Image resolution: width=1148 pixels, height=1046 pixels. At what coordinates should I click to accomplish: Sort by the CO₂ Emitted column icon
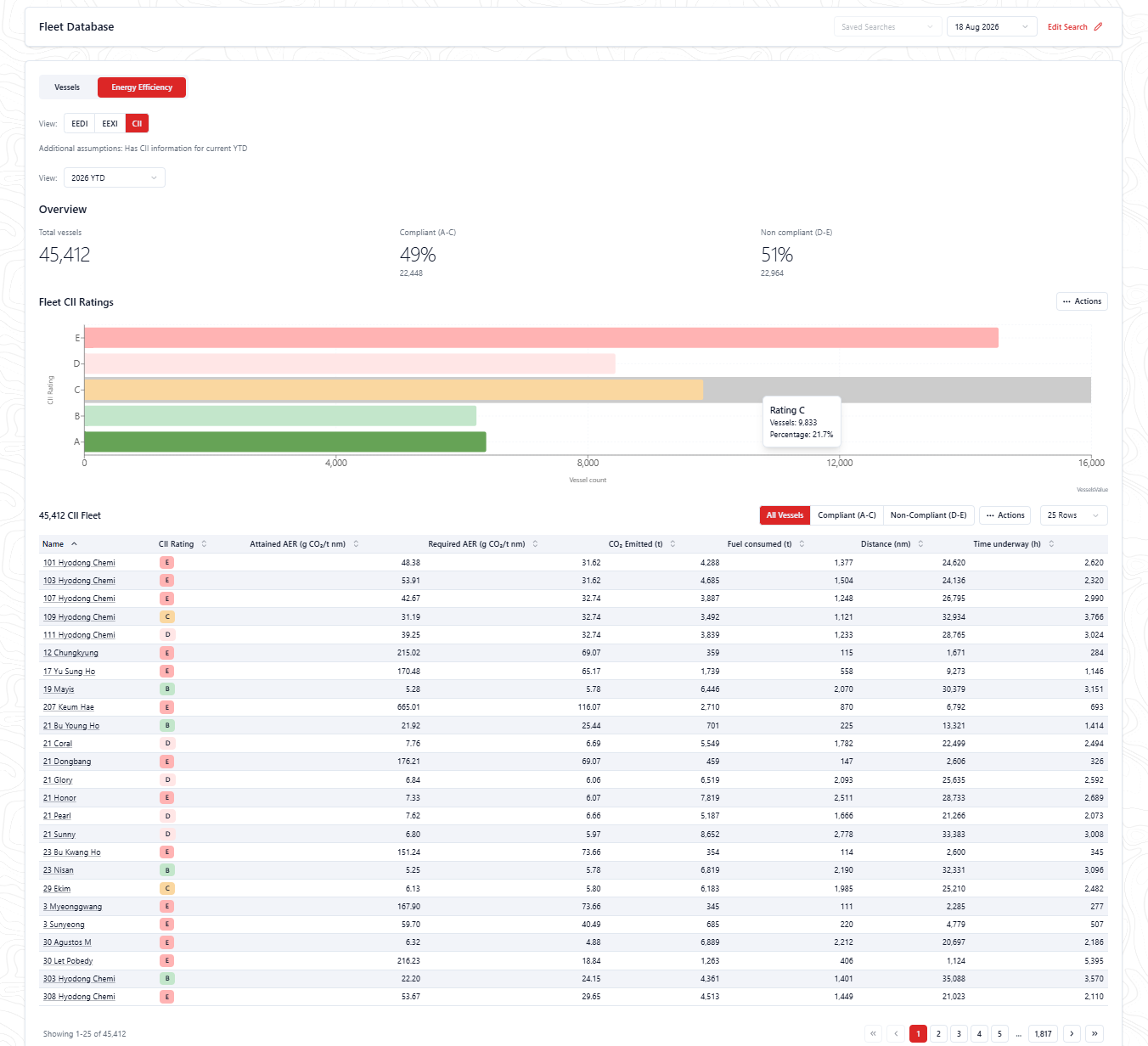[672, 544]
